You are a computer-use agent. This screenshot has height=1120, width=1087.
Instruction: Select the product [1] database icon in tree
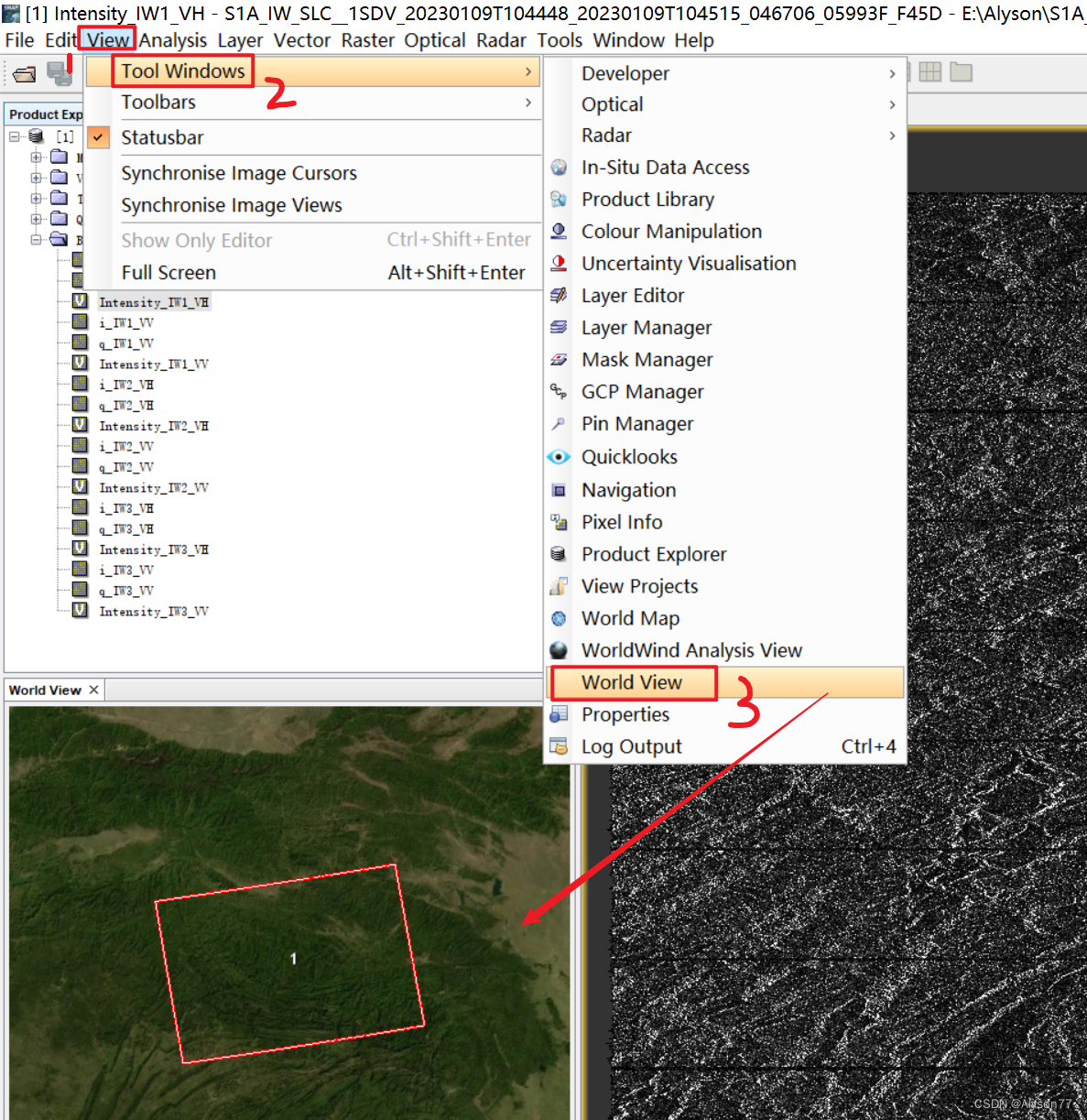(x=37, y=136)
